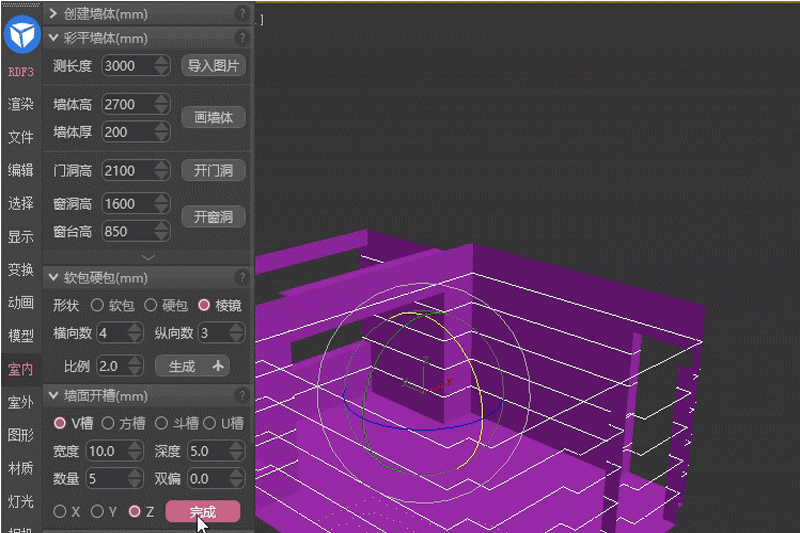Click the 开门洞 button
Image resolution: width=800 pixels, height=533 pixels.
coord(213,170)
